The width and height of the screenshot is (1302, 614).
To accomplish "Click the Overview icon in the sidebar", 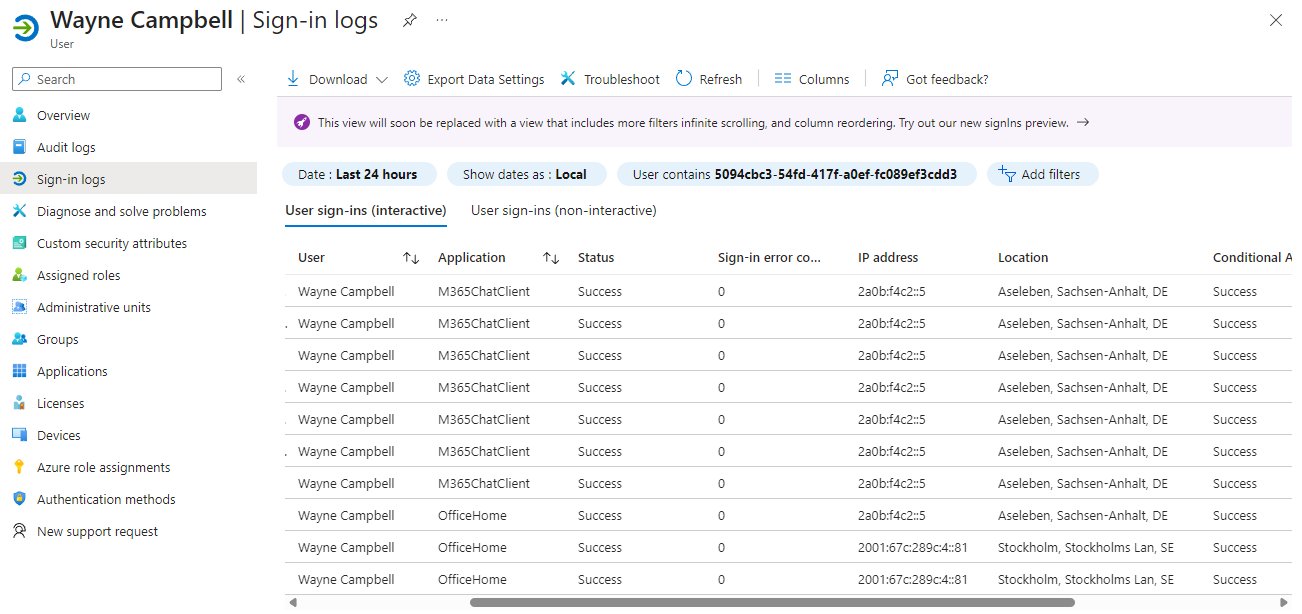I will [19, 115].
